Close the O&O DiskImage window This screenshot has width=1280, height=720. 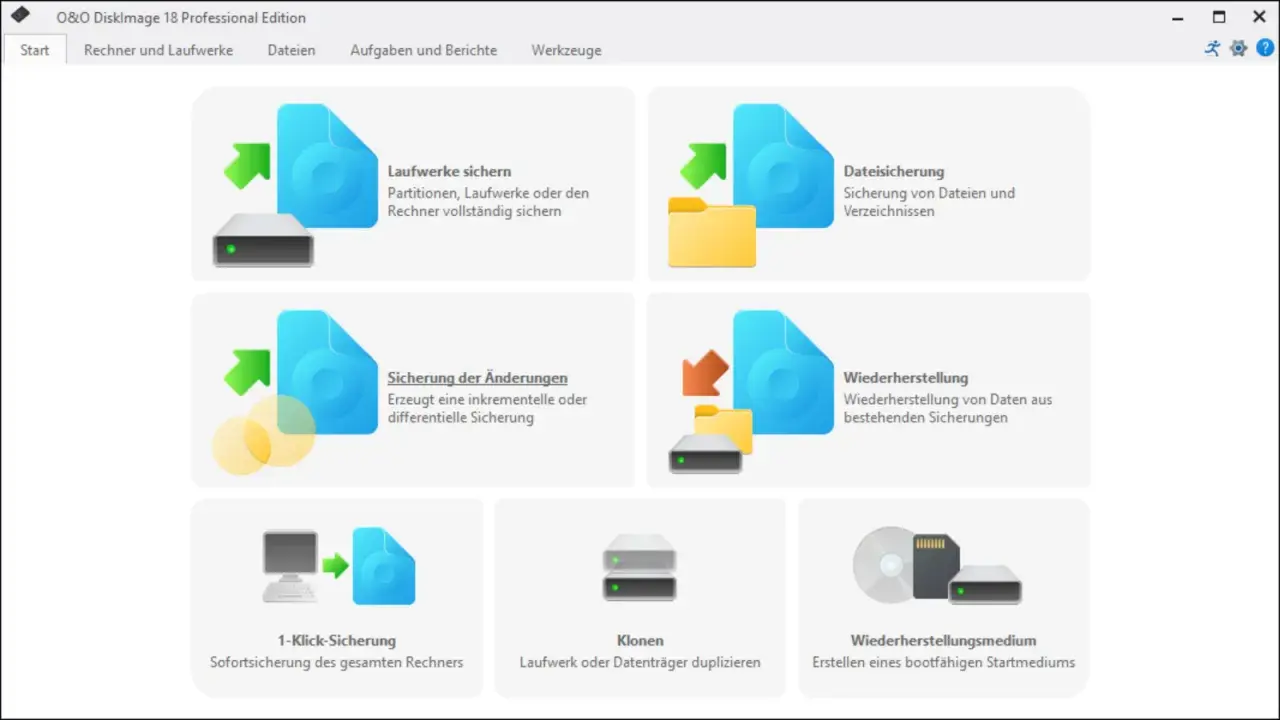pyautogui.click(x=1259, y=17)
